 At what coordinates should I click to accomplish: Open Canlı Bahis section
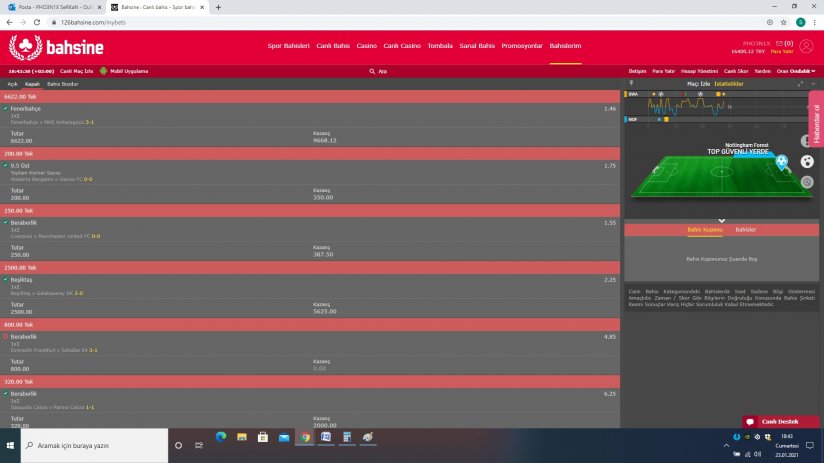333,46
